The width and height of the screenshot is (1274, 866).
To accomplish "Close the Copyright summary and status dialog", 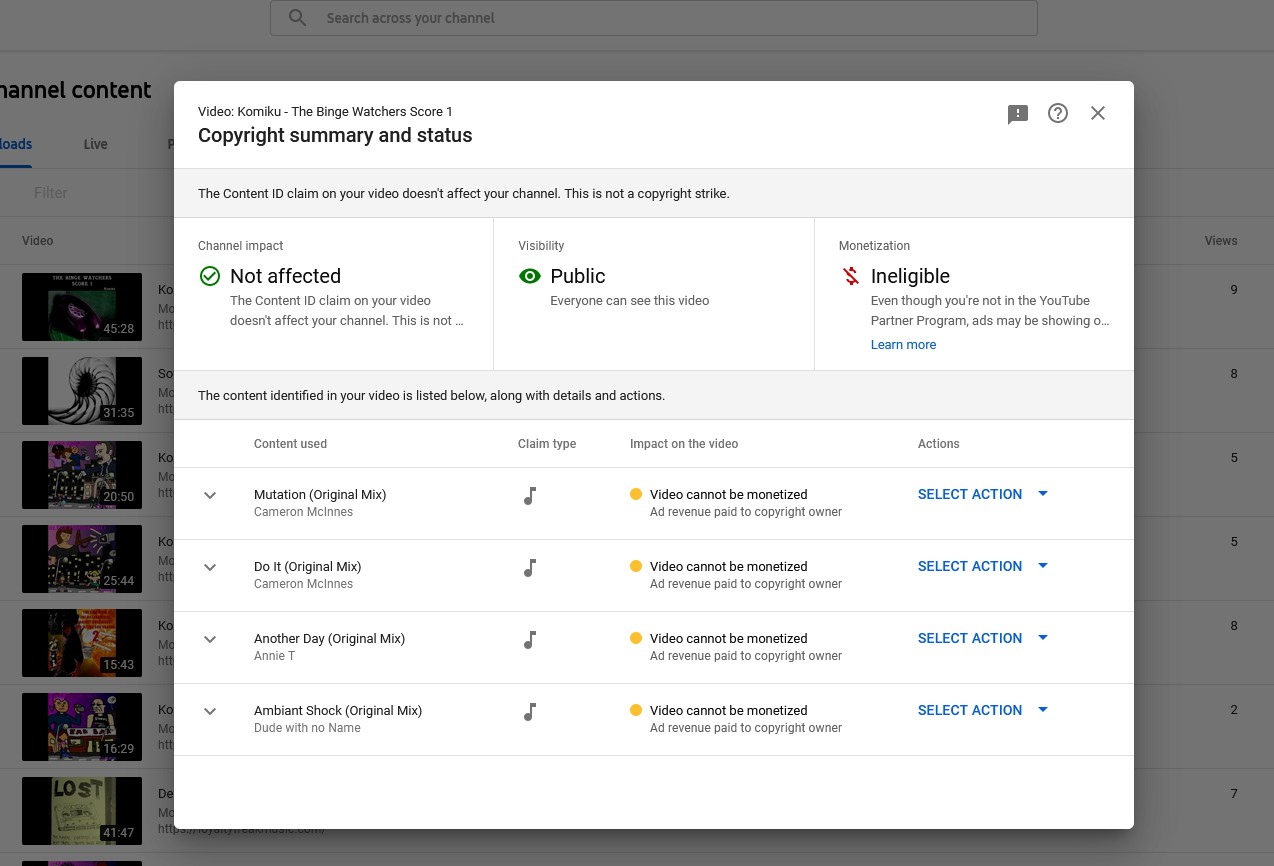I will [x=1098, y=113].
